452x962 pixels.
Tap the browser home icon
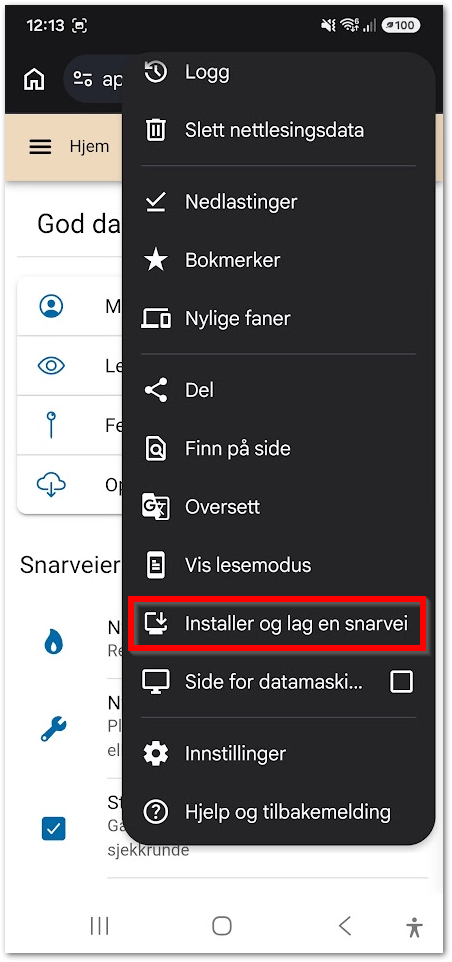click(x=34, y=80)
